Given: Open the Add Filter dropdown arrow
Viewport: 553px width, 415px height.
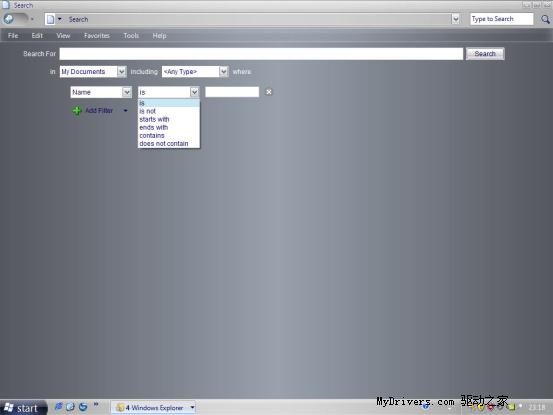Looking at the screenshot, I should 126,111.
